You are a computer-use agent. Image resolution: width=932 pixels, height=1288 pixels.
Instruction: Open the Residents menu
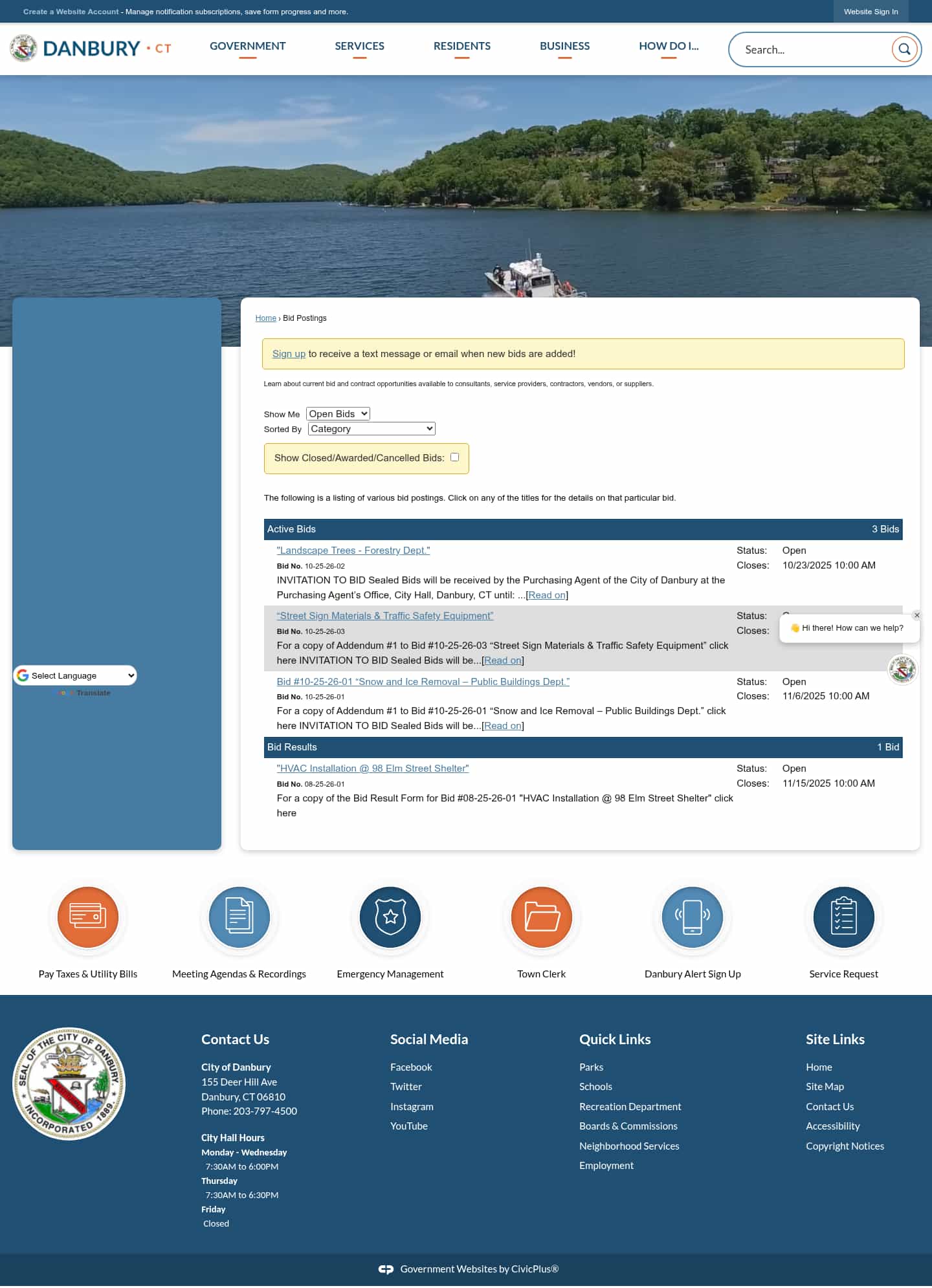pos(461,47)
